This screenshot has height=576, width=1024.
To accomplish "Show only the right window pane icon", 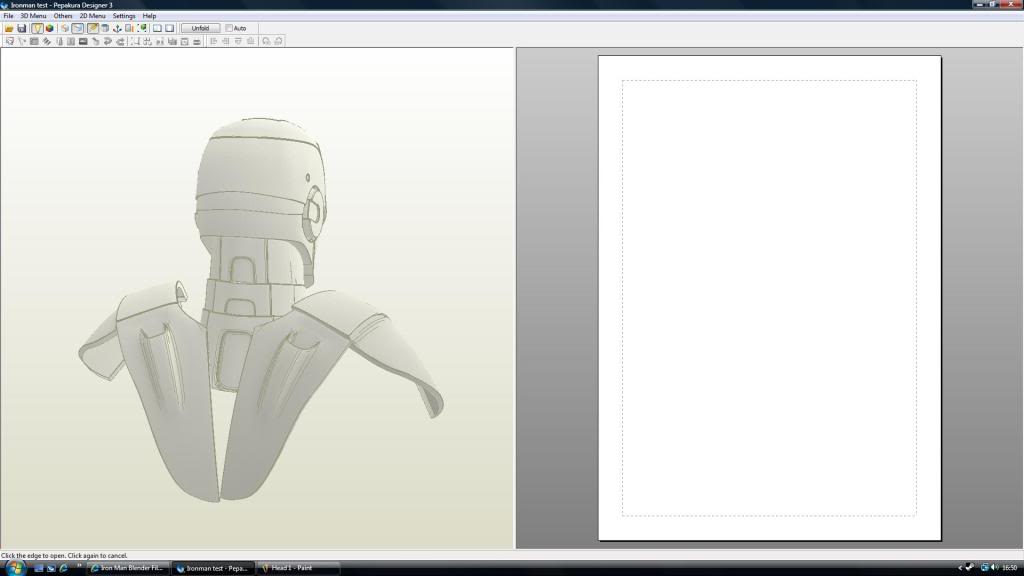I will tap(170, 29).
